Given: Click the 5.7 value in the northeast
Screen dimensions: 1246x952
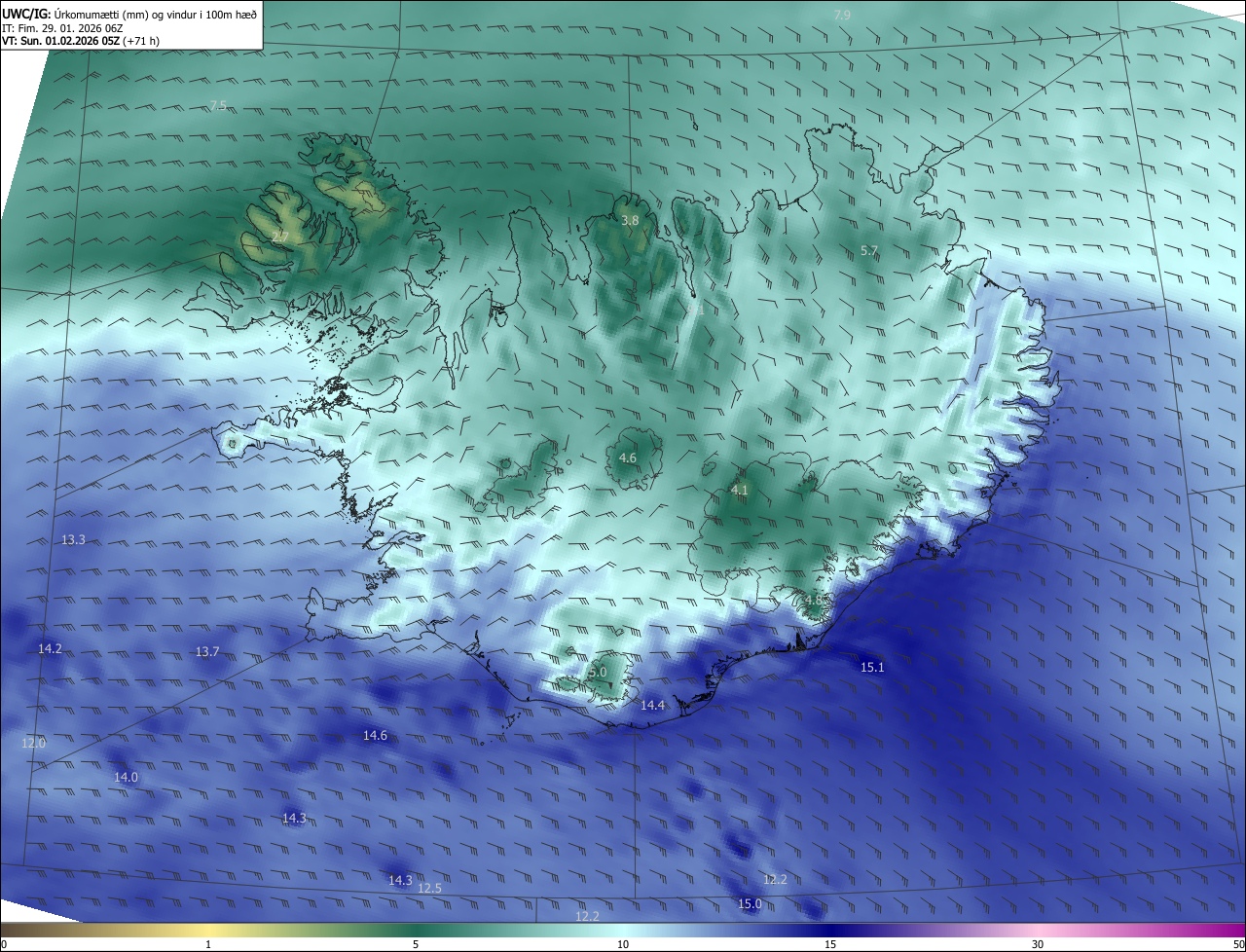Looking at the screenshot, I should 869,251.
